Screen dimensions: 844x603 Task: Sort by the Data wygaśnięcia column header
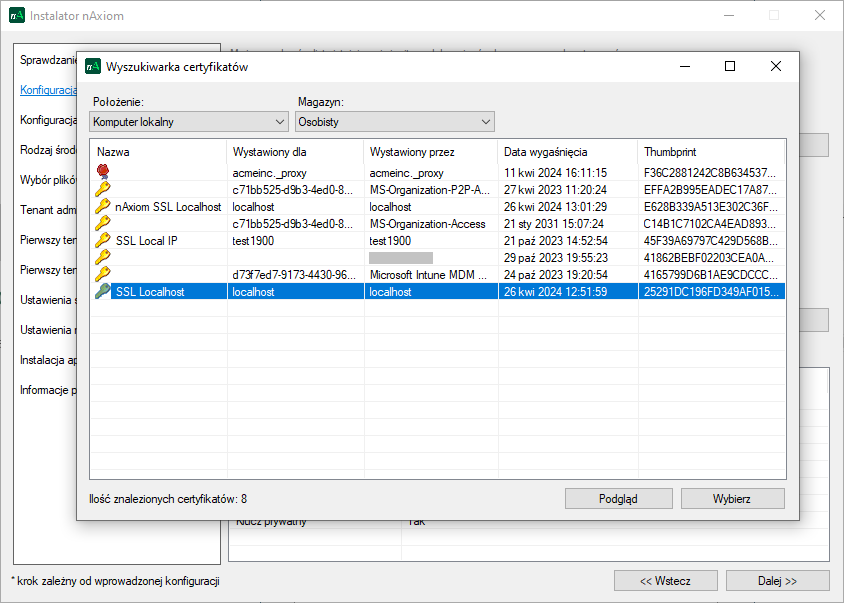point(568,152)
